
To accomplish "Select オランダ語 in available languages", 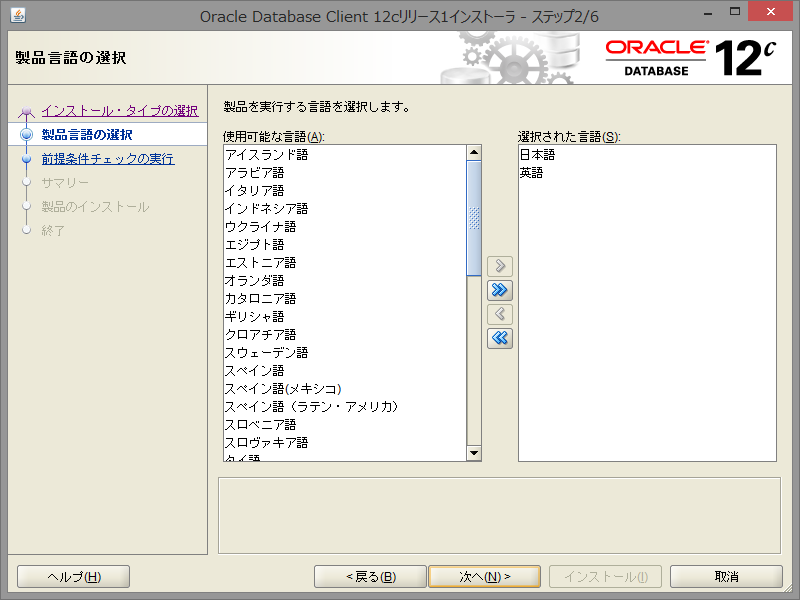I will (x=345, y=281).
